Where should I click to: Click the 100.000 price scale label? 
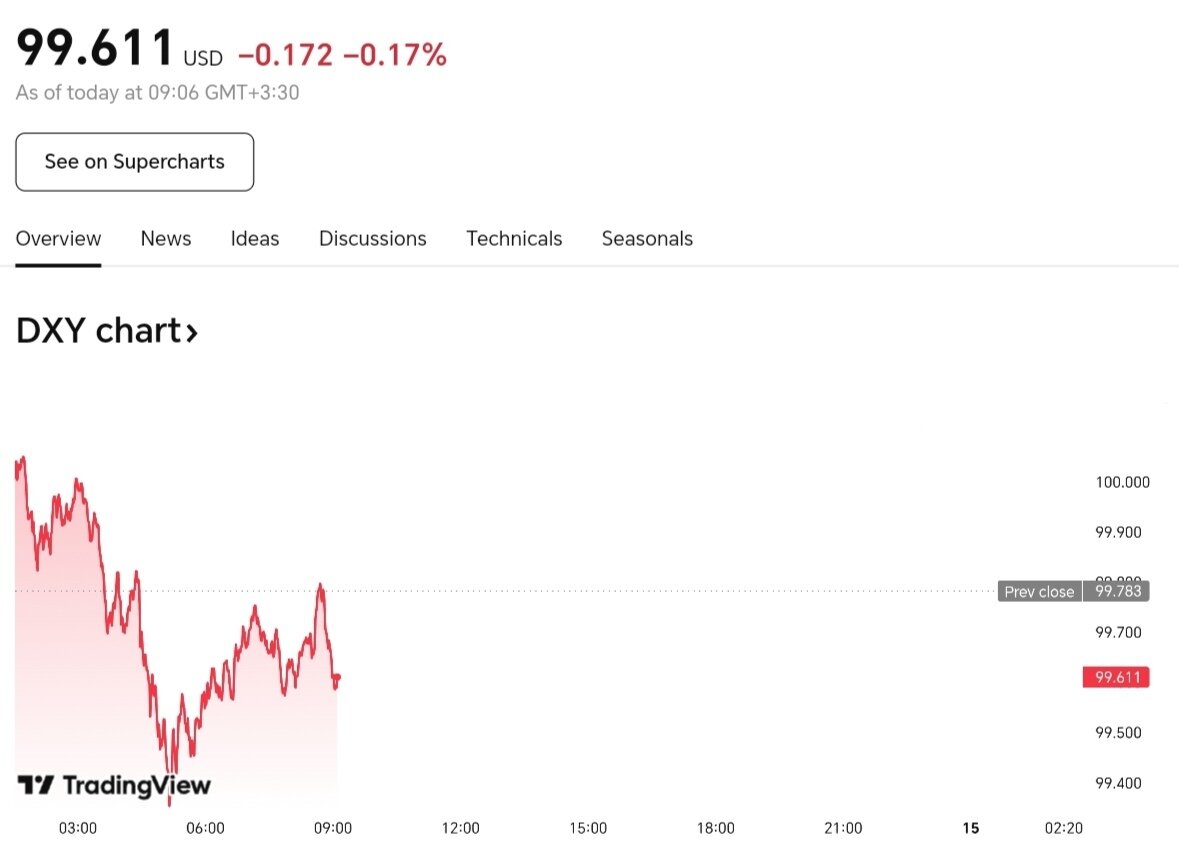(1122, 482)
